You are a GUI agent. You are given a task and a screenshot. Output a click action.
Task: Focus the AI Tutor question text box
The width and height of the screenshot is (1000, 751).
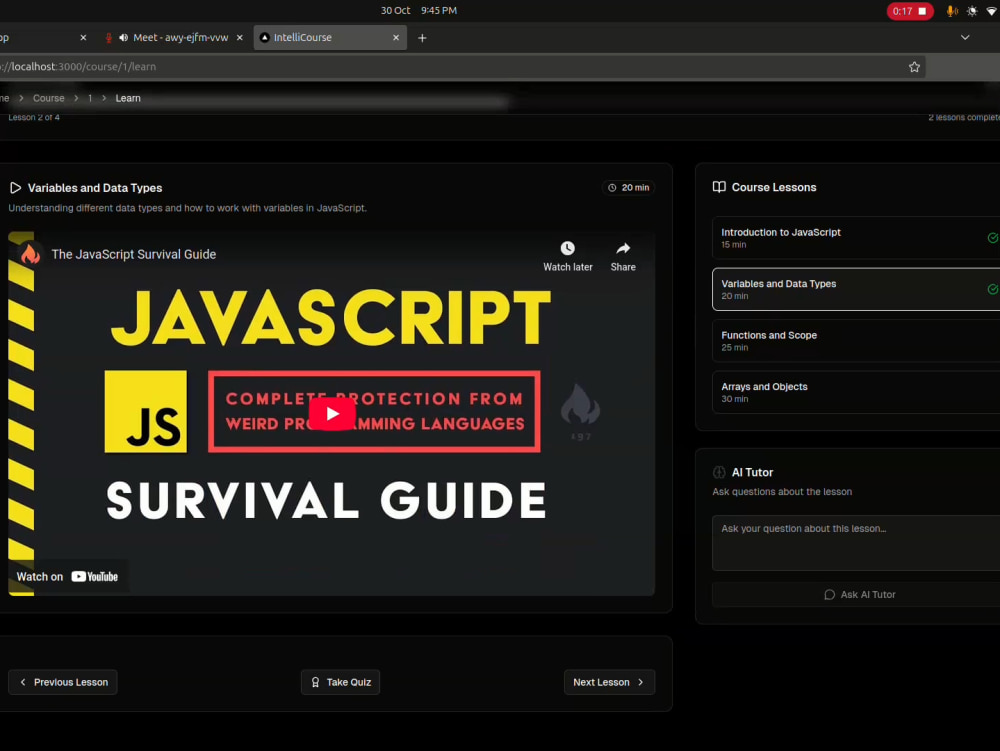856,543
